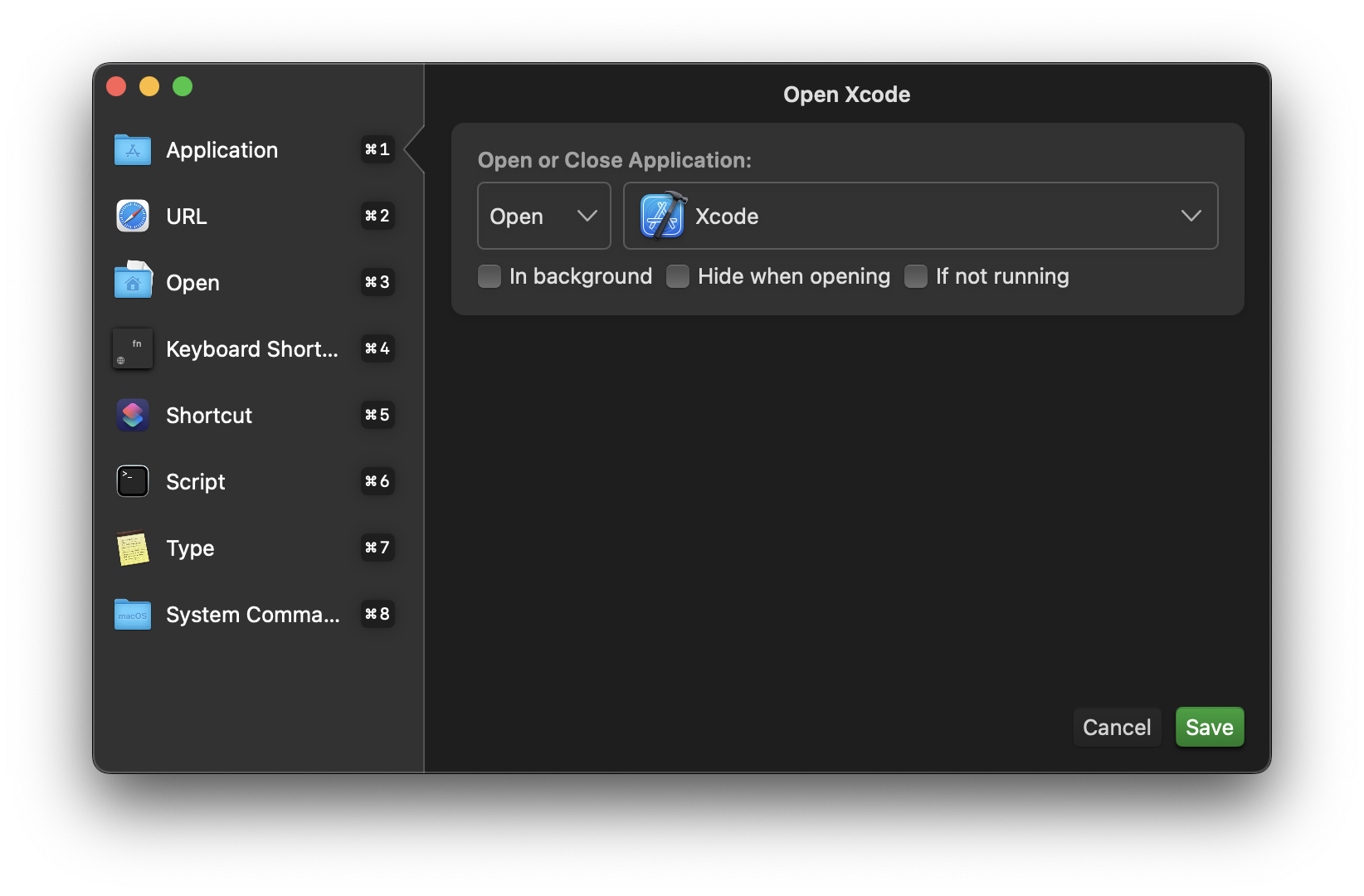Click the Application folder icon in sidebar

tap(133, 150)
